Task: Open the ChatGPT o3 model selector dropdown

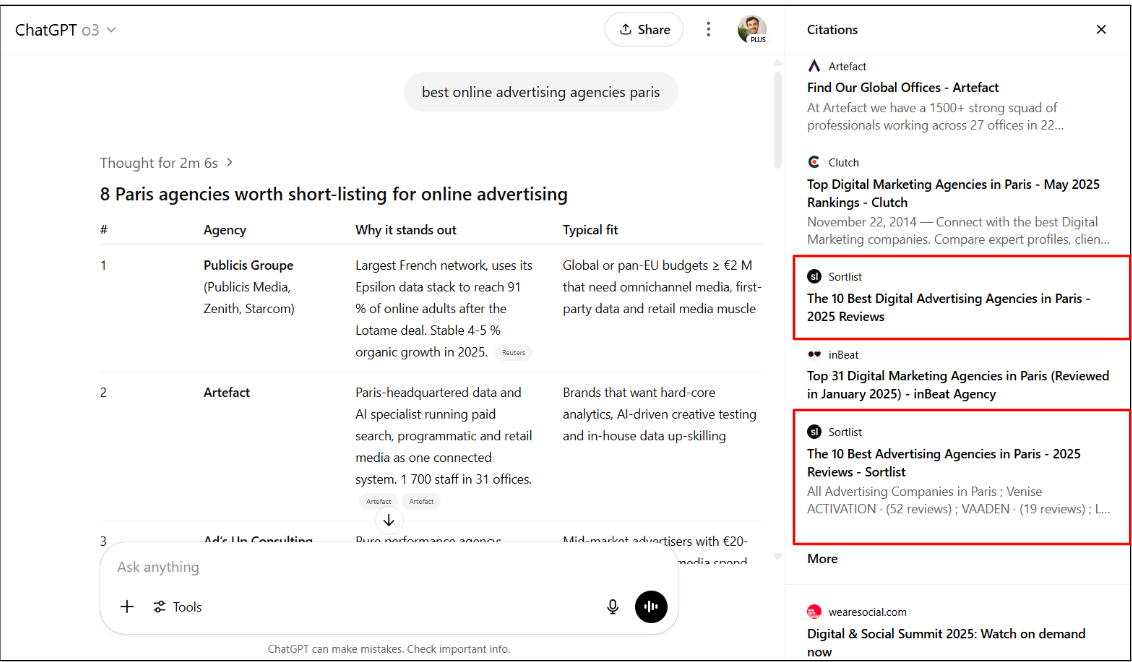Action: (66, 30)
